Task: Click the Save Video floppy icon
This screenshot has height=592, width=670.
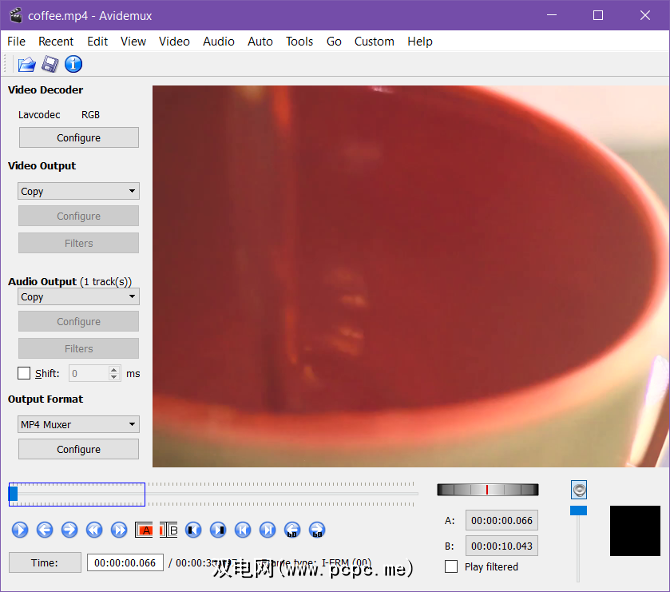Action: point(49,65)
